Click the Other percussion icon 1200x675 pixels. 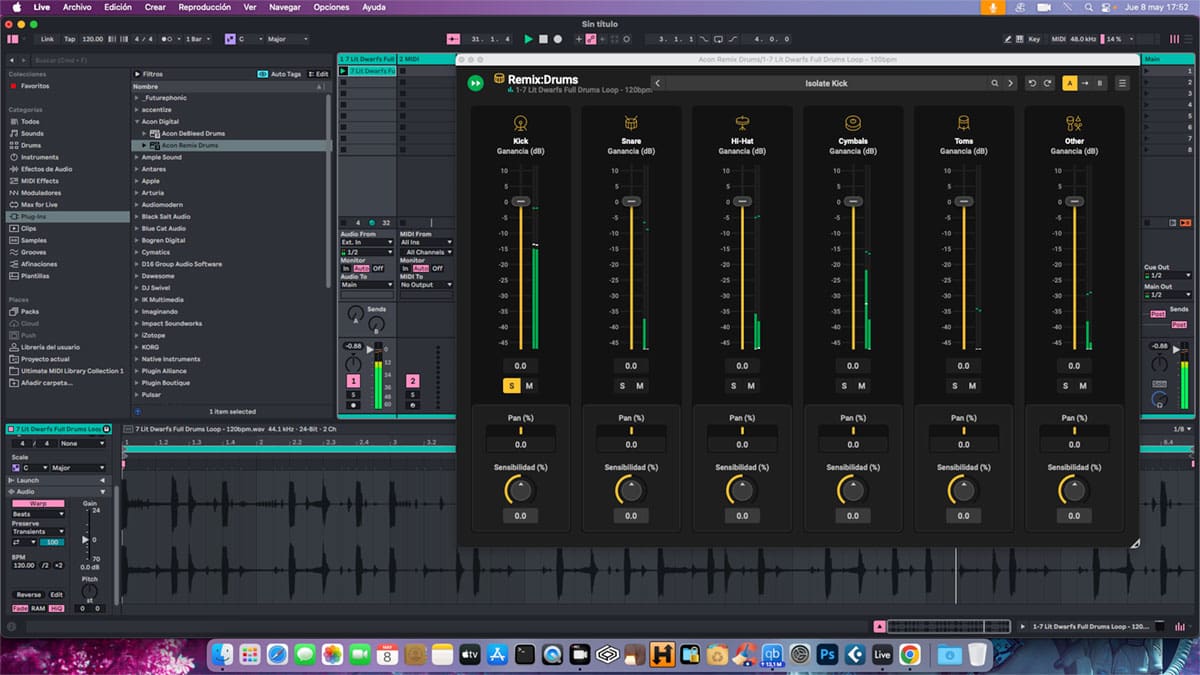pyautogui.click(x=1074, y=124)
